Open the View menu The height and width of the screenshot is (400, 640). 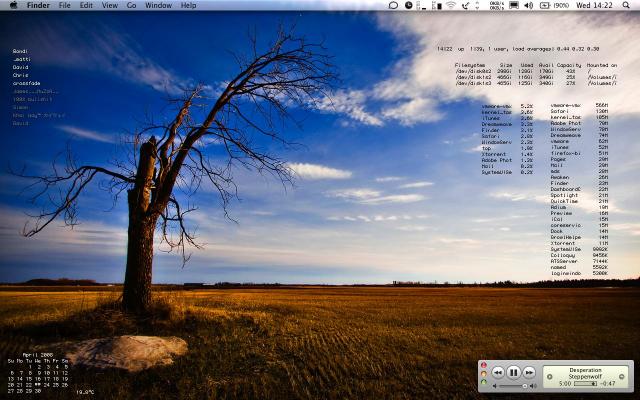tap(110, 5)
